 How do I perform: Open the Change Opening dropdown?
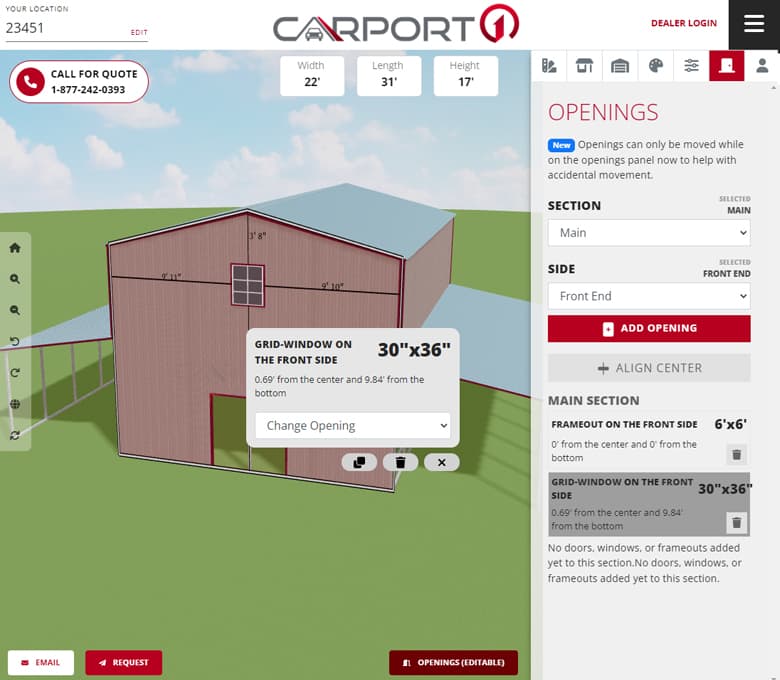[x=352, y=425]
